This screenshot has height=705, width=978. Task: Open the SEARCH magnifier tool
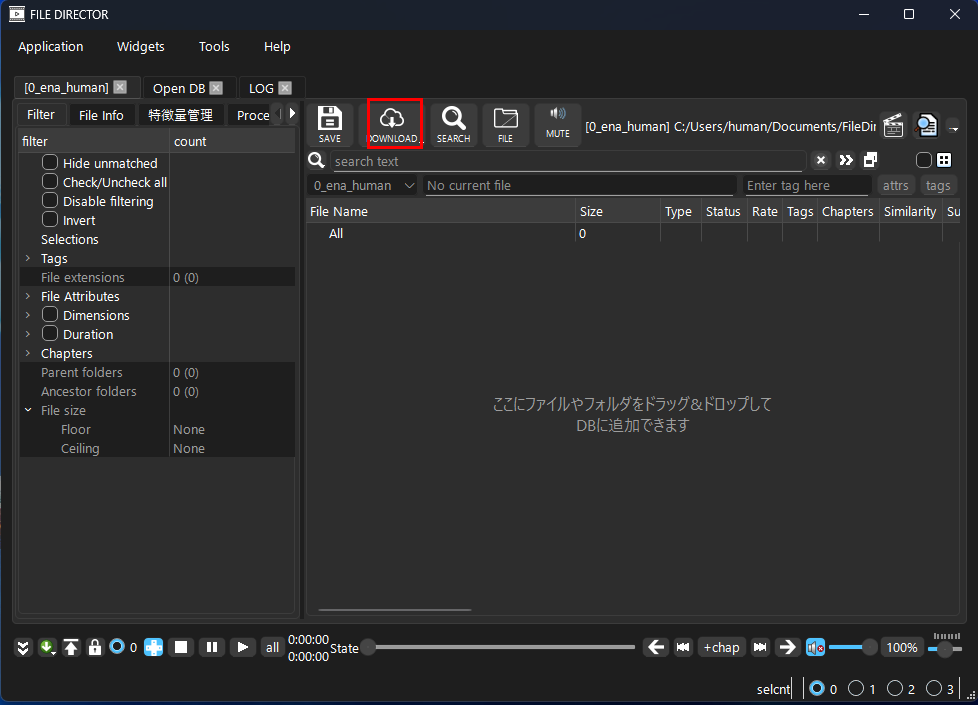pyautogui.click(x=453, y=125)
